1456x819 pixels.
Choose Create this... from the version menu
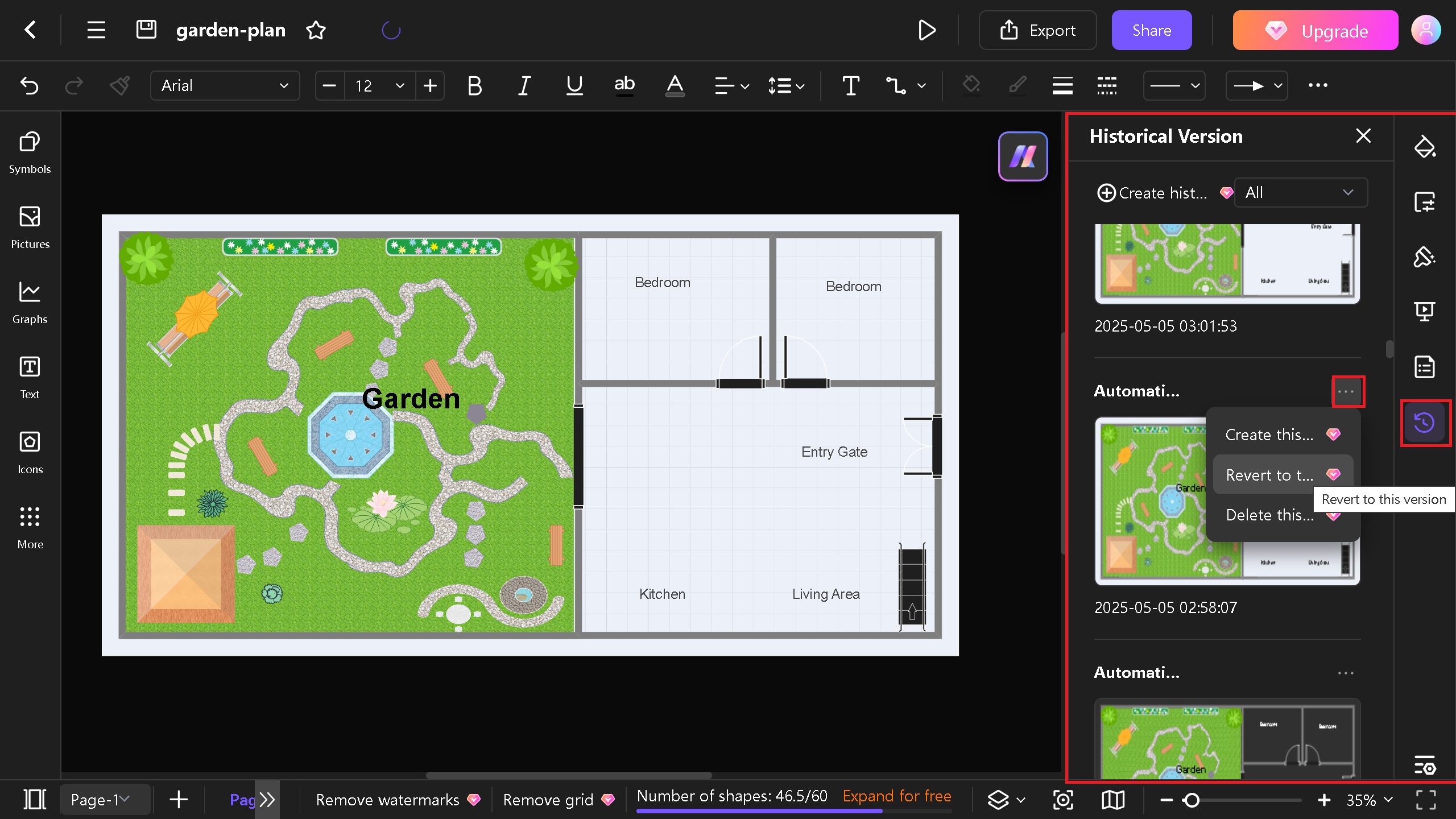click(1283, 435)
